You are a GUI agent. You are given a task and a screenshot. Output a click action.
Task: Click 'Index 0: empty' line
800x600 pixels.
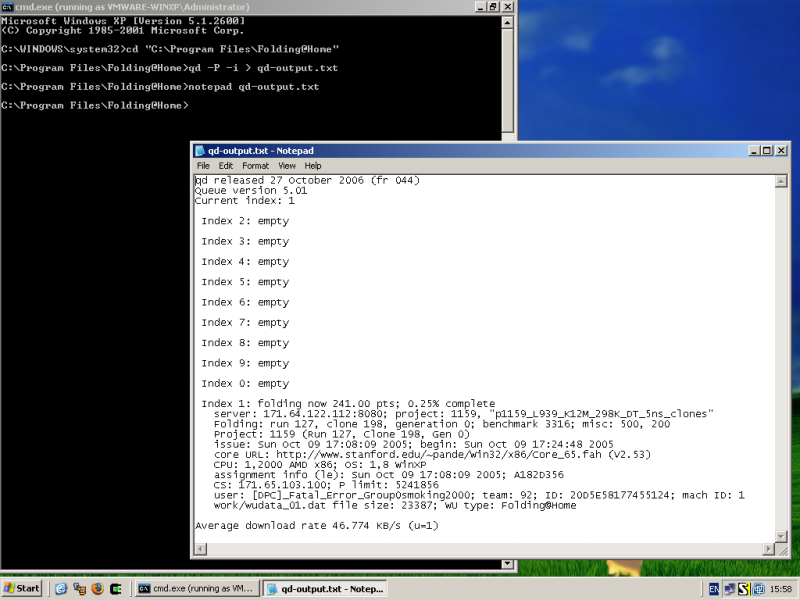coord(245,383)
